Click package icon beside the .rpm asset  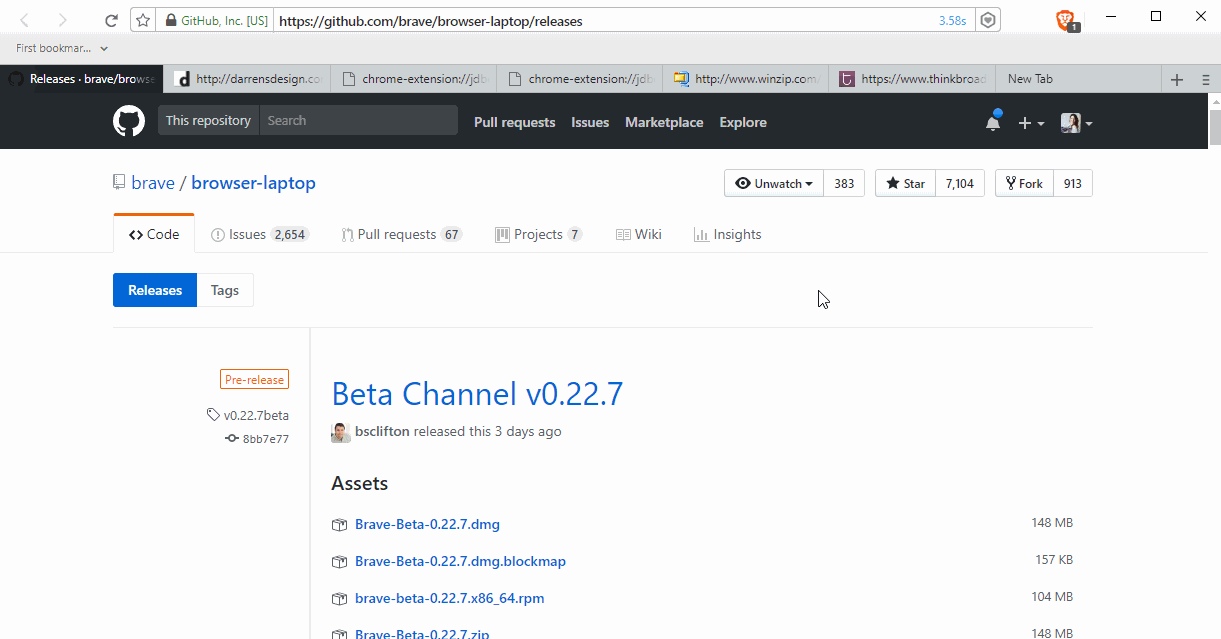pos(339,599)
